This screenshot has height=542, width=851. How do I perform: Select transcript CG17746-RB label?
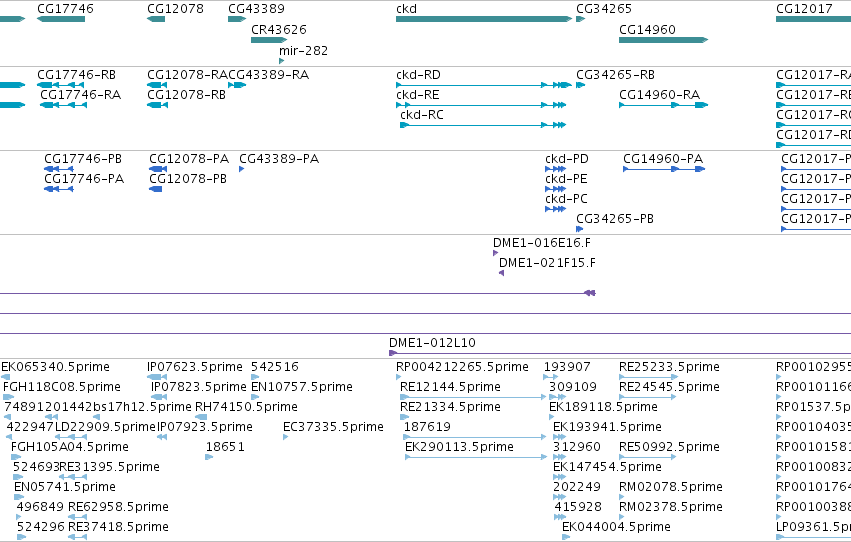tap(77, 75)
